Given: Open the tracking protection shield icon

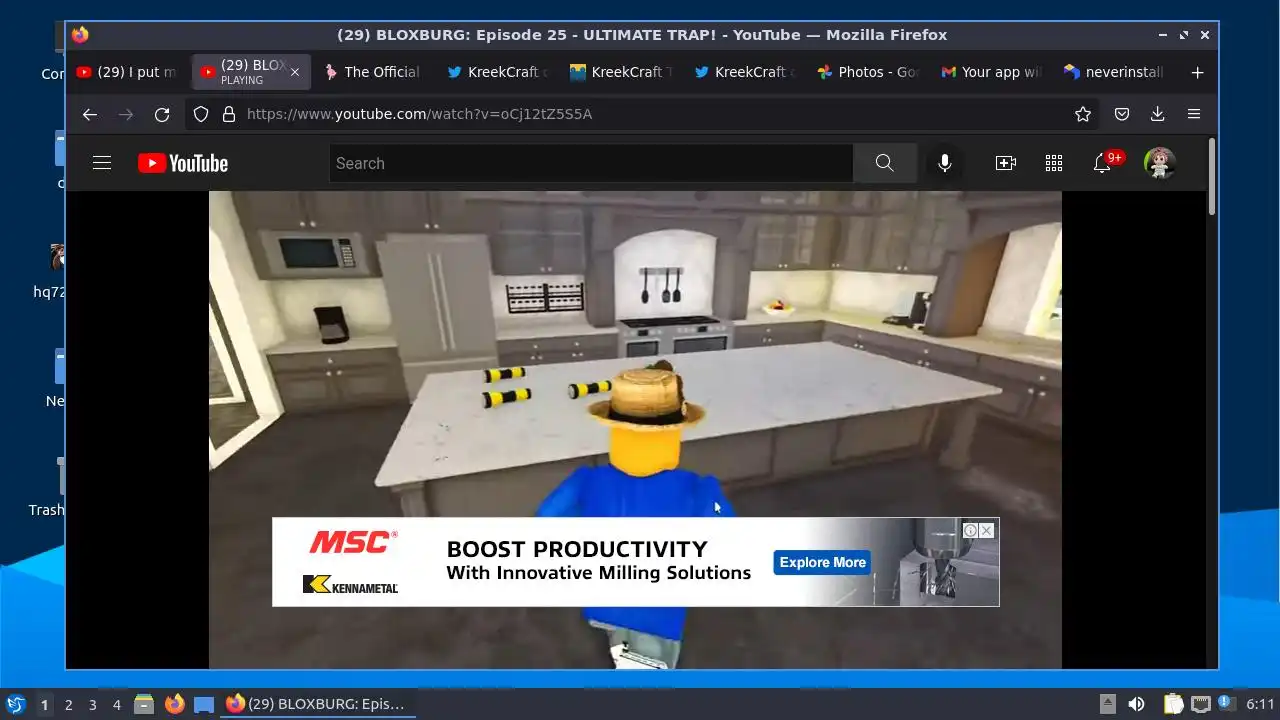Looking at the screenshot, I should (x=201, y=114).
